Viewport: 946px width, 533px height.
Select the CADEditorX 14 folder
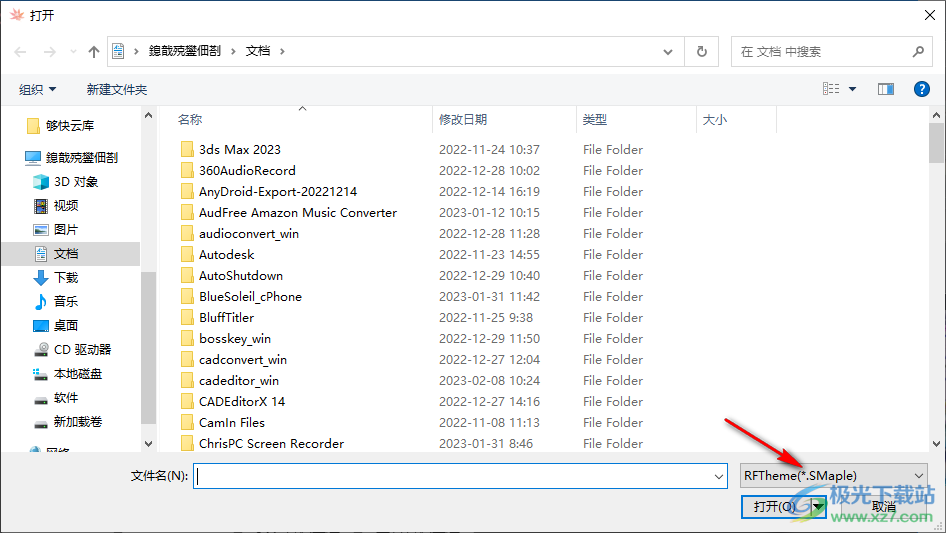pos(242,401)
